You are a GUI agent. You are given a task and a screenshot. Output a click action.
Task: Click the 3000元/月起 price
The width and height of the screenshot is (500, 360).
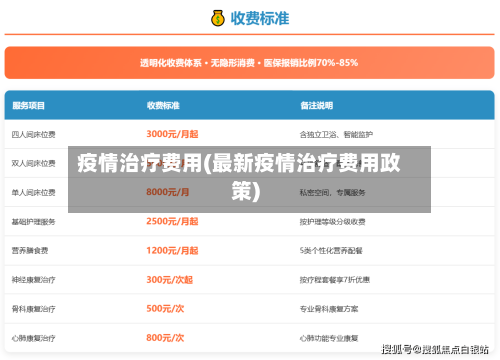click(172, 134)
